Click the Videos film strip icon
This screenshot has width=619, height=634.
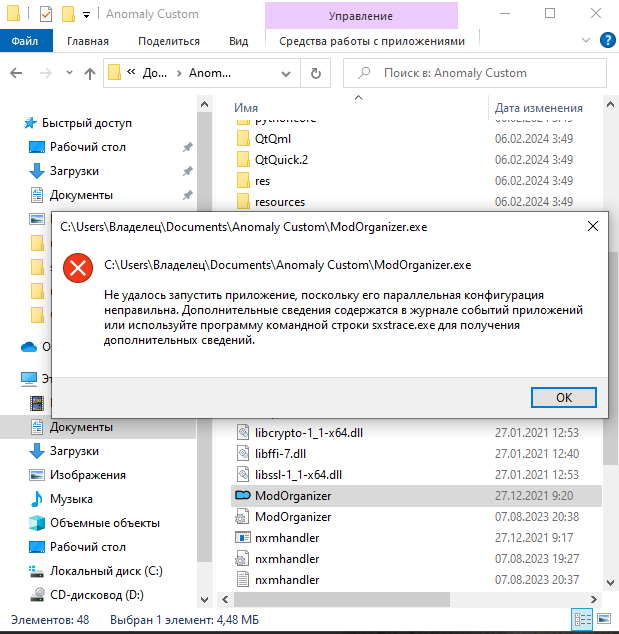(37, 403)
